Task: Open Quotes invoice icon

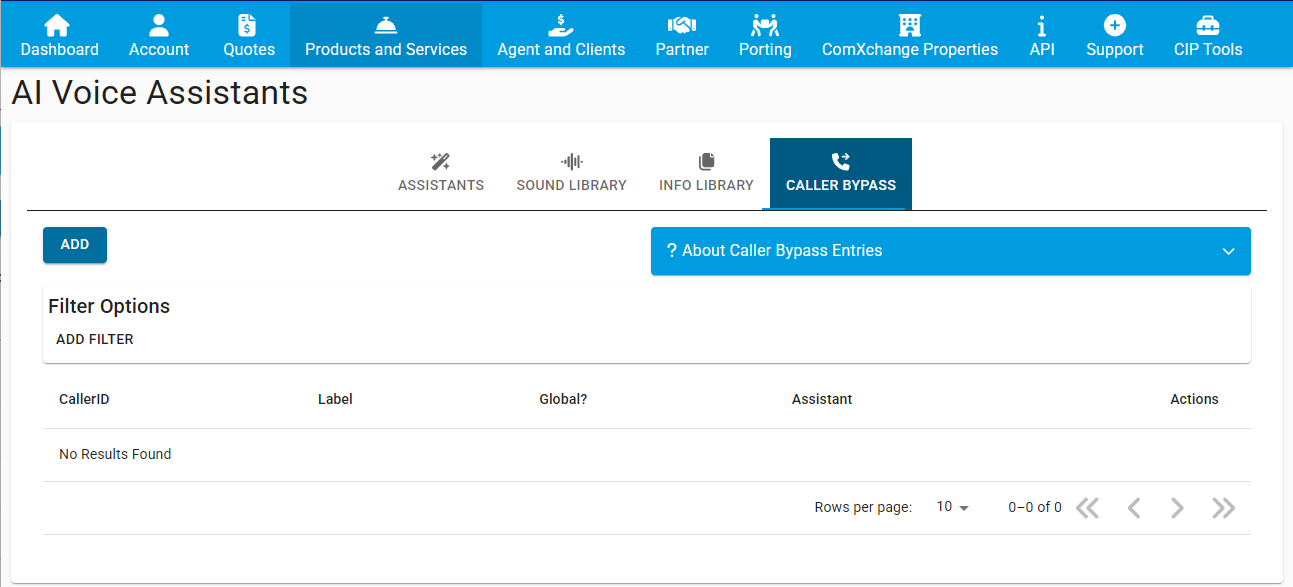Action: pos(248,25)
